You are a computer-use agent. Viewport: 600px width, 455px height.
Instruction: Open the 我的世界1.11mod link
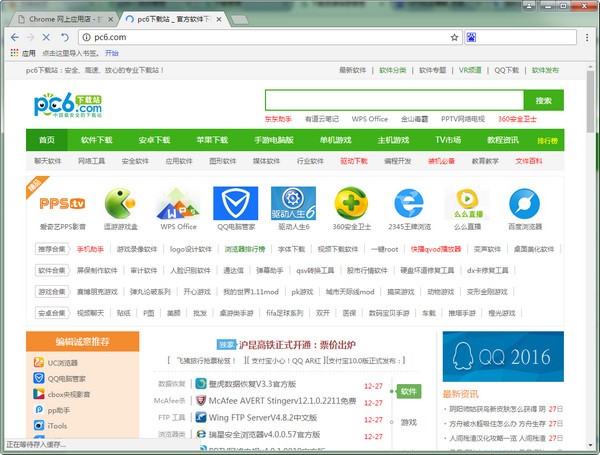pyautogui.click(x=251, y=292)
